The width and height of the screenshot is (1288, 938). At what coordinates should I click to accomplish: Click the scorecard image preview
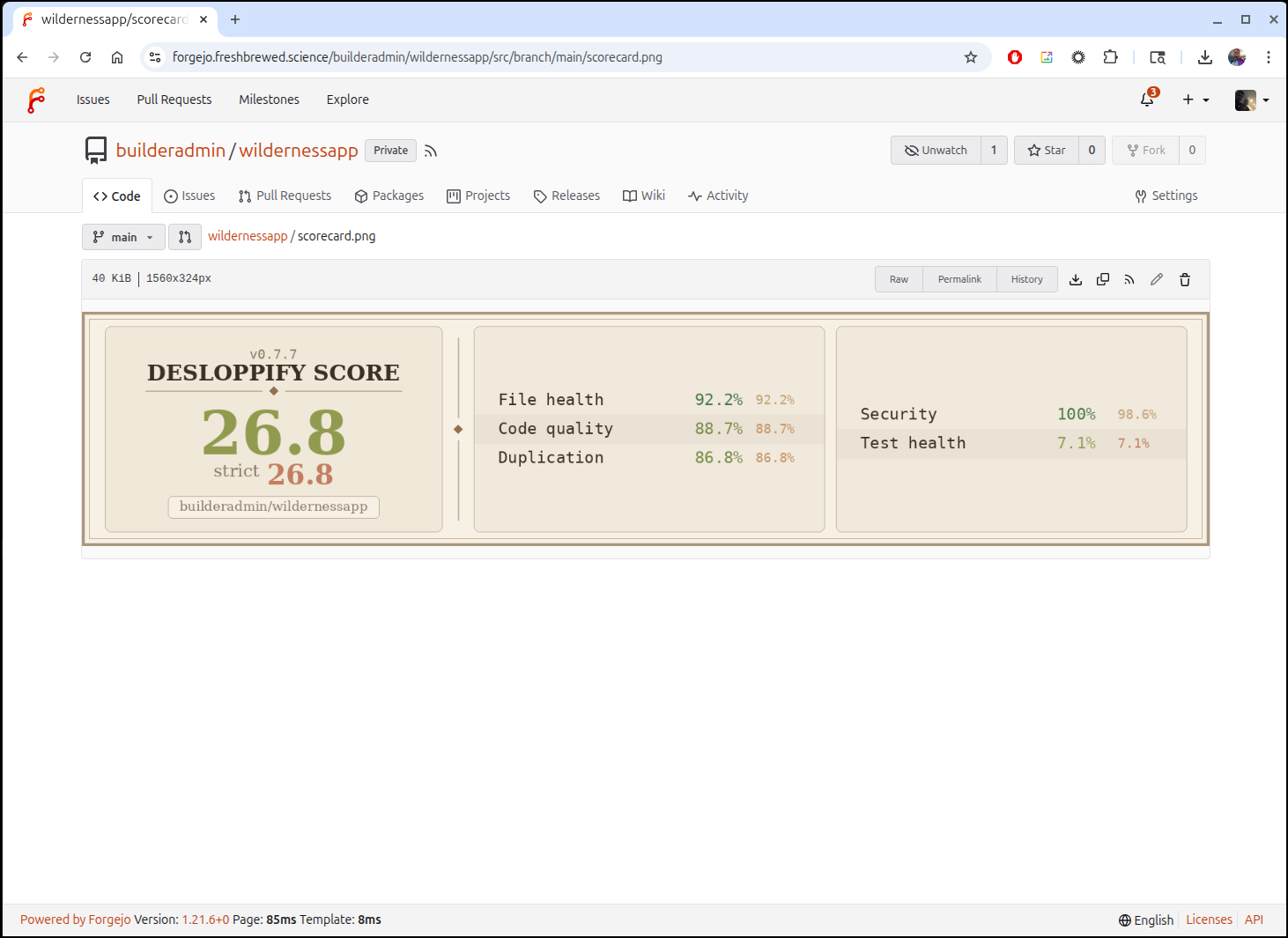[x=645, y=429]
